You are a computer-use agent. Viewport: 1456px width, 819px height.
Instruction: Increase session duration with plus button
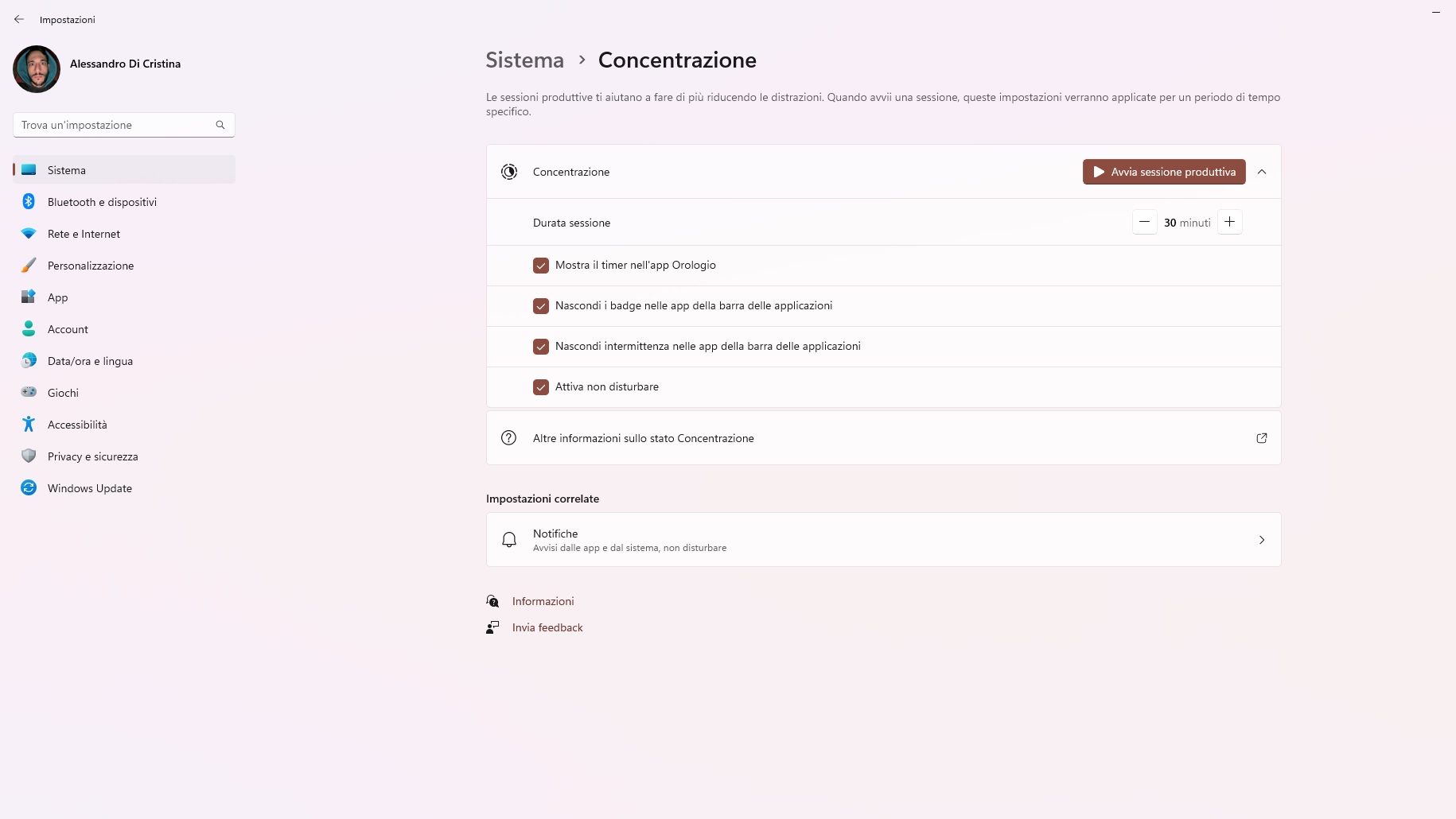pos(1229,223)
